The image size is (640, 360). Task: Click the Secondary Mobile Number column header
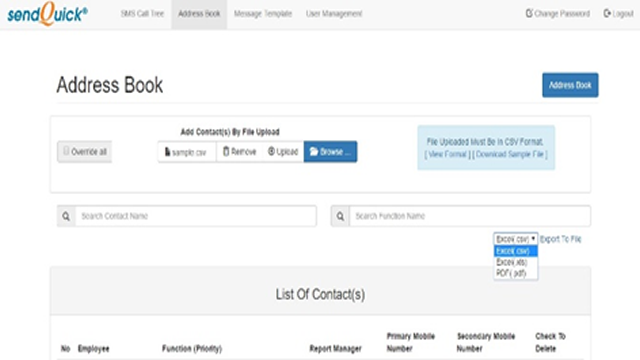(486, 342)
